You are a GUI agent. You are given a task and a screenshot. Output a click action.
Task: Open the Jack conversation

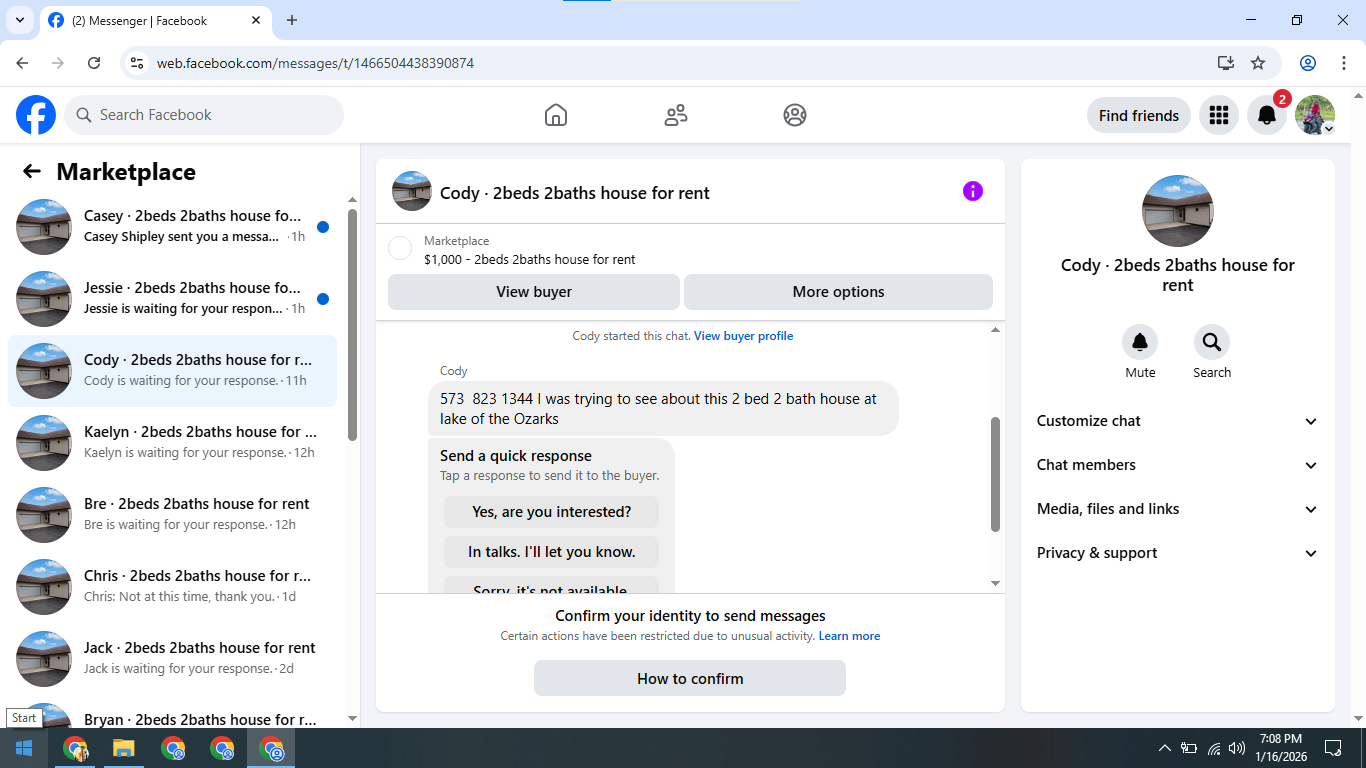click(x=172, y=659)
